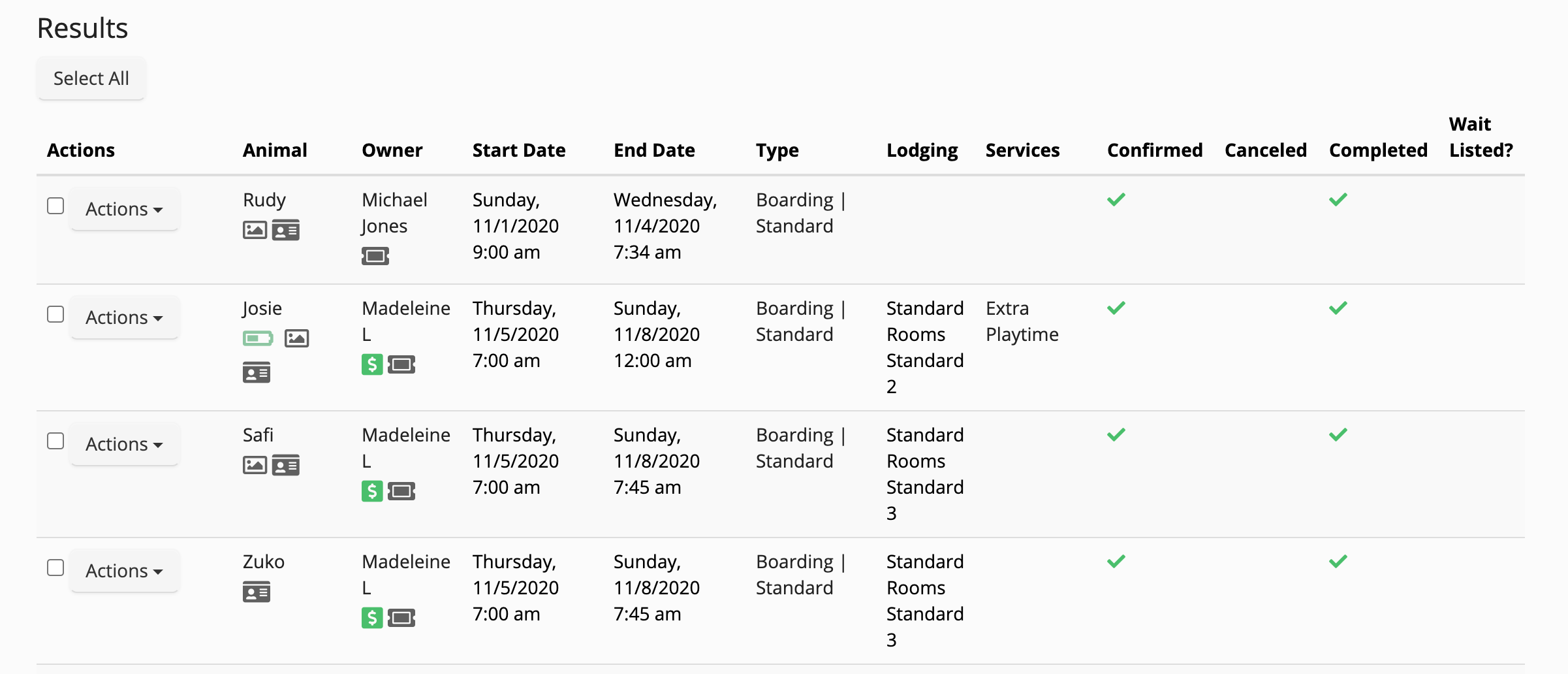
Task: Click the Confirmed column header
Action: (x=1154, y=150)
